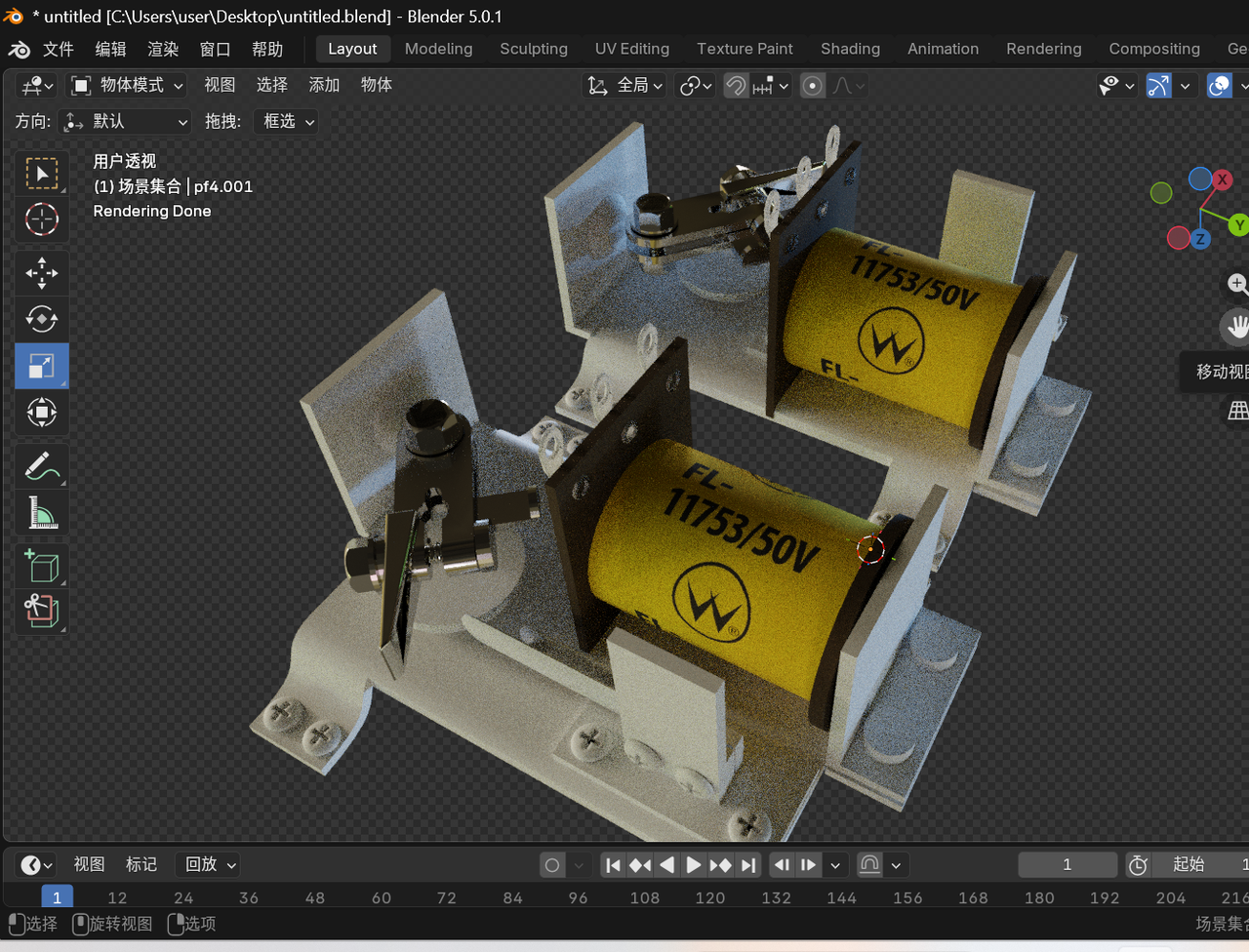Image resolution: width=1249 pixels, height=952 pixels.
Task: Open the timeline snapping options dropdown
Action: tap(896, 865)
